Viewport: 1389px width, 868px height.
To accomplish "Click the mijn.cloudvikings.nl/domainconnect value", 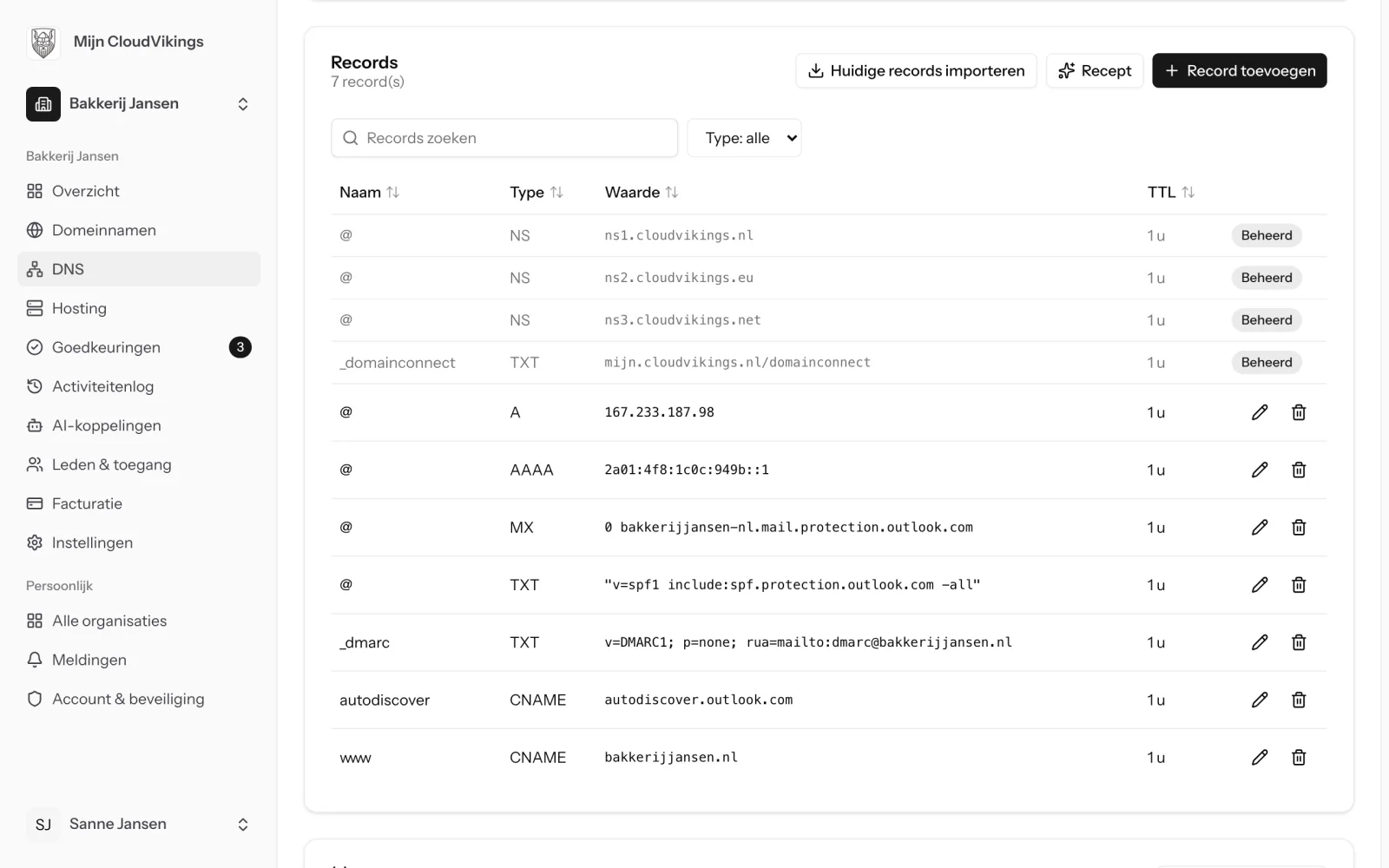I will pyautogui.click(x=737, y=363).
